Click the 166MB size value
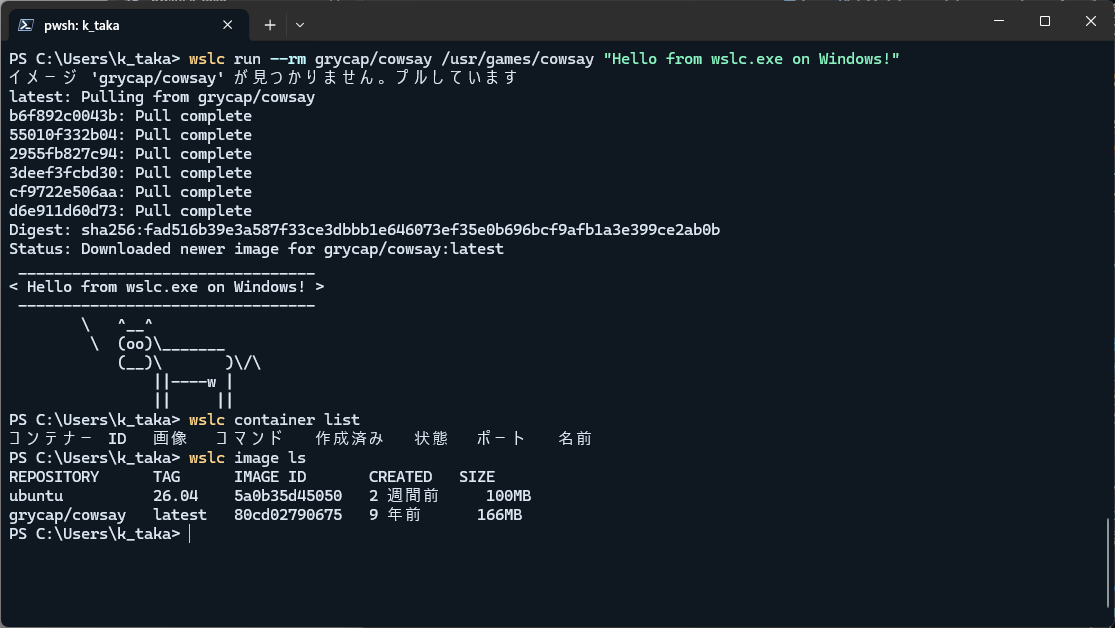The height and width of the screenshot is (628, 1115). [499, 515]
